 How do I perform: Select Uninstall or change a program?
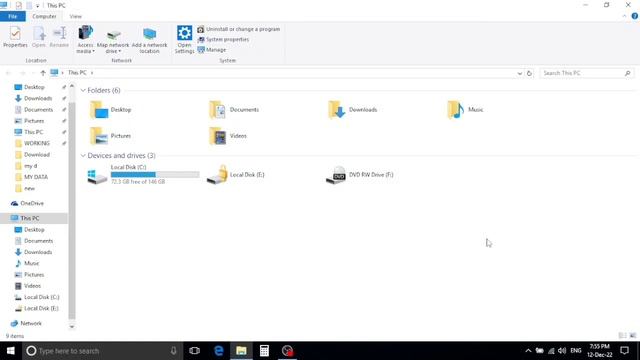pyautogui.click(x=239, y=29)
